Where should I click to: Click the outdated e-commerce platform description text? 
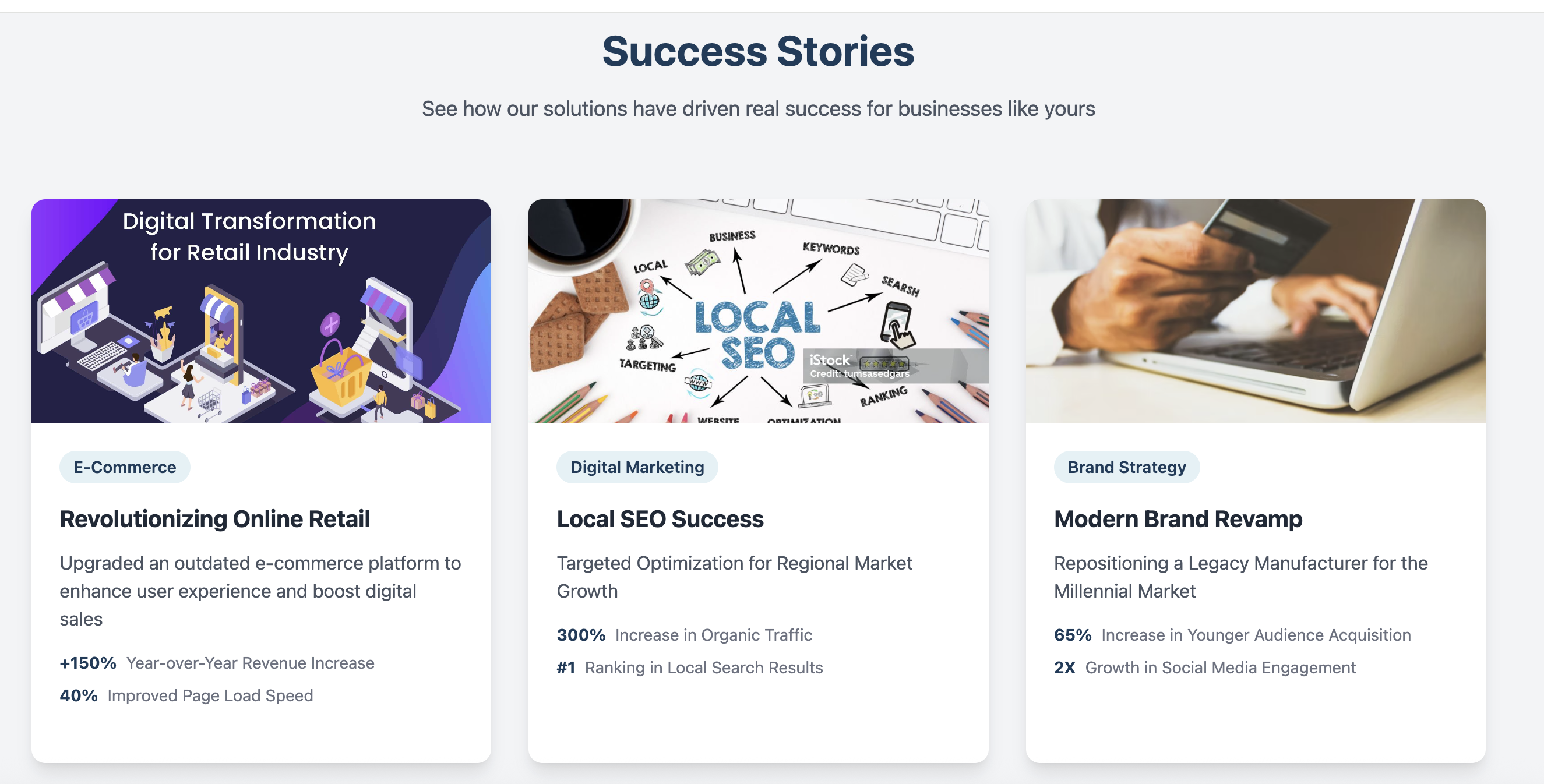[x=260, y=591]
